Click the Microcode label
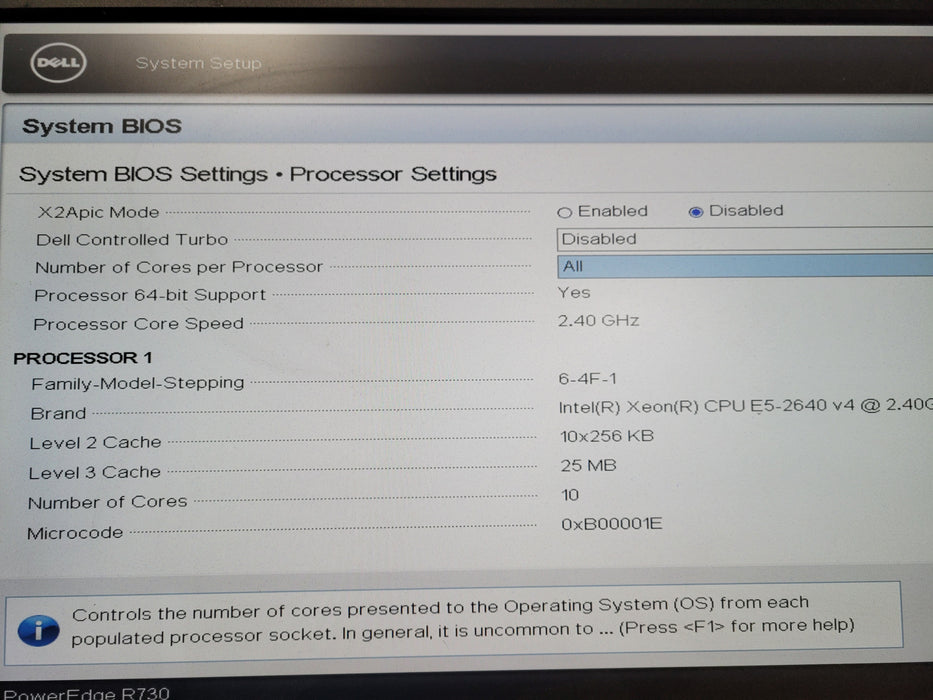 (x=75, y=533)
